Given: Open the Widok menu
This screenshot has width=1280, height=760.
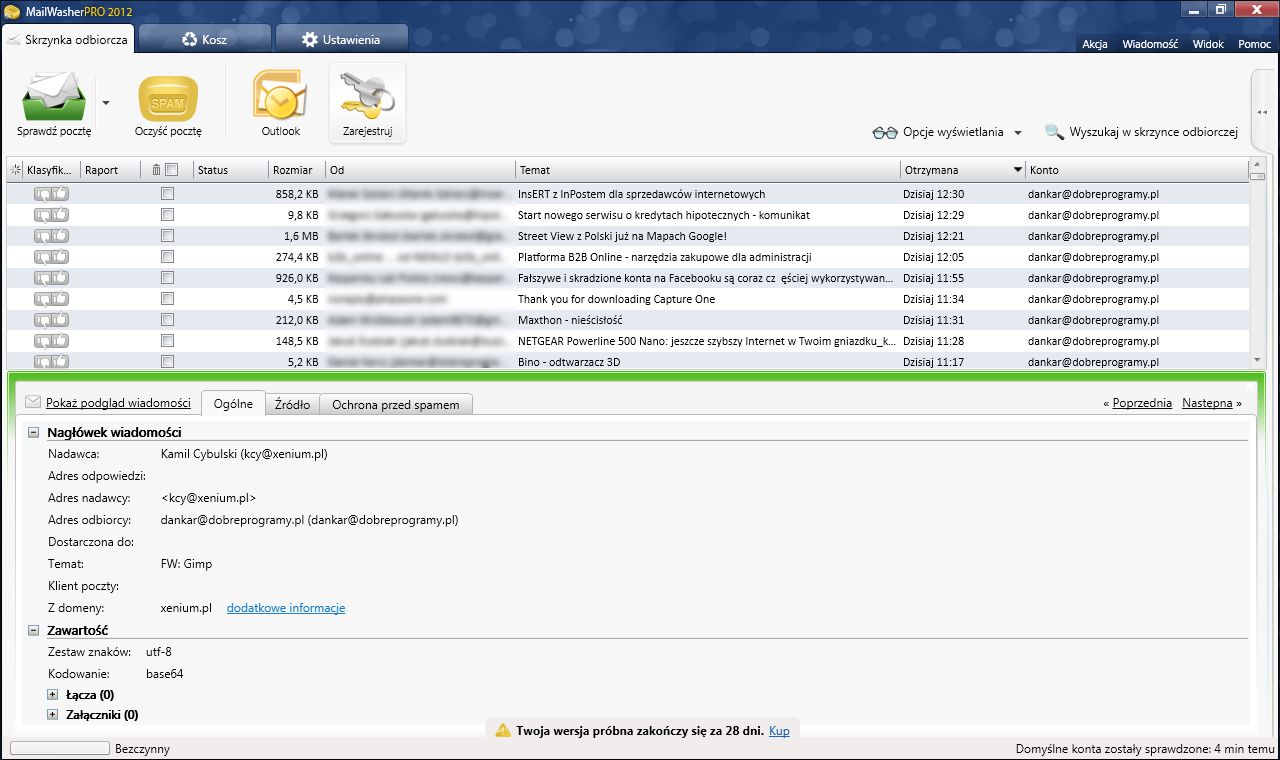Looking at the screenshot, I should point(1208,44).
